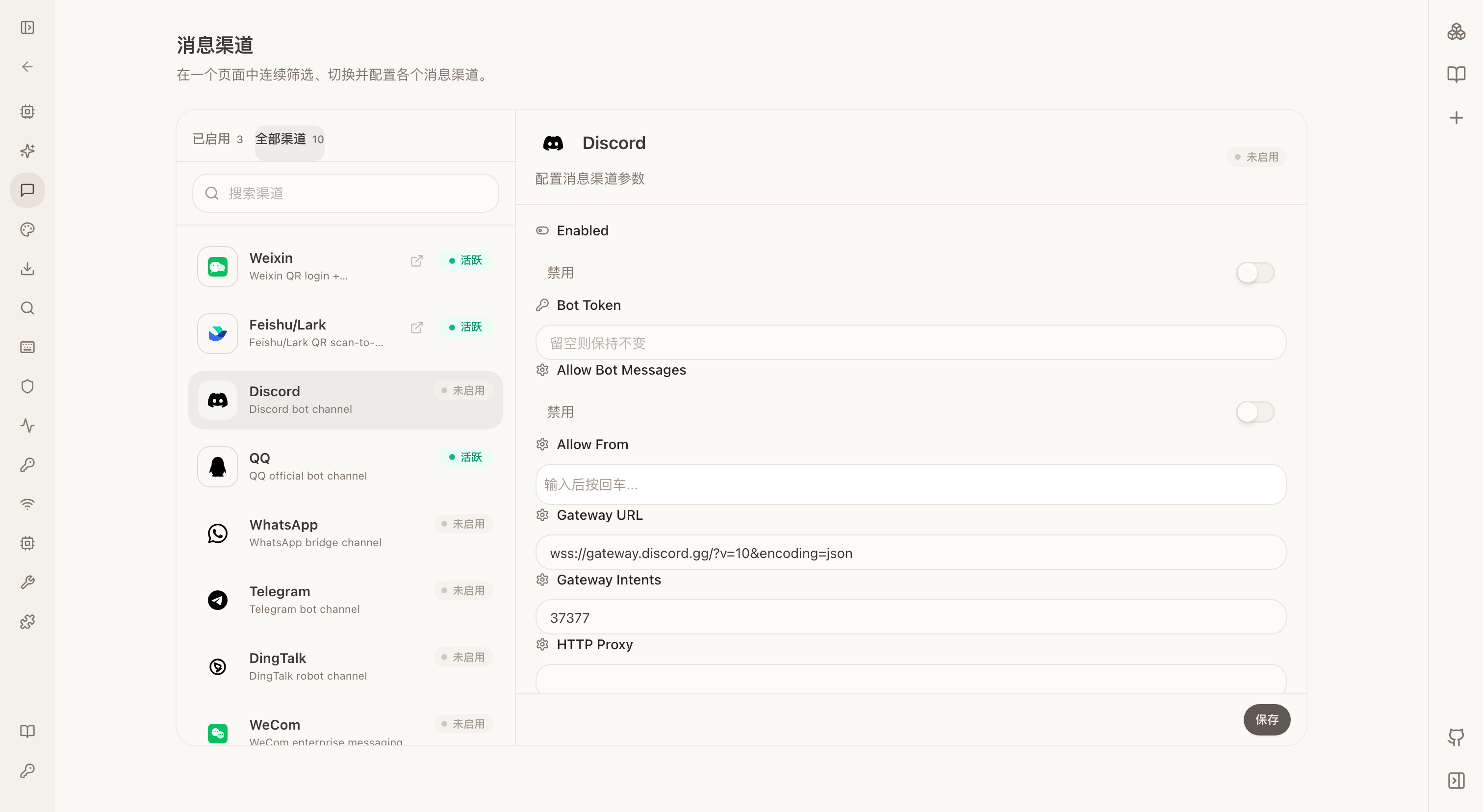The width and height of the screenshot is (1483, 812).
Task: Select the Feishu/Lark channel row
Action: pyautogui.click(x=345, y=333)
